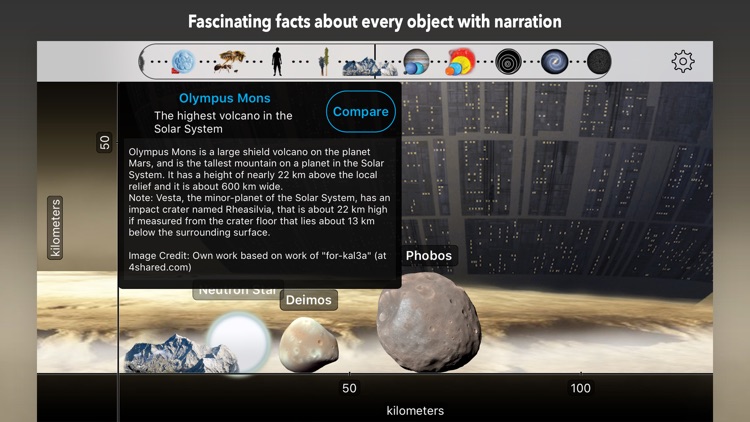Image resolution: width=750 pixels, height=422 pixels.
Task: Click "The highest volcano in the Solar System" subtitle
Action: click(x=223, y=122)
